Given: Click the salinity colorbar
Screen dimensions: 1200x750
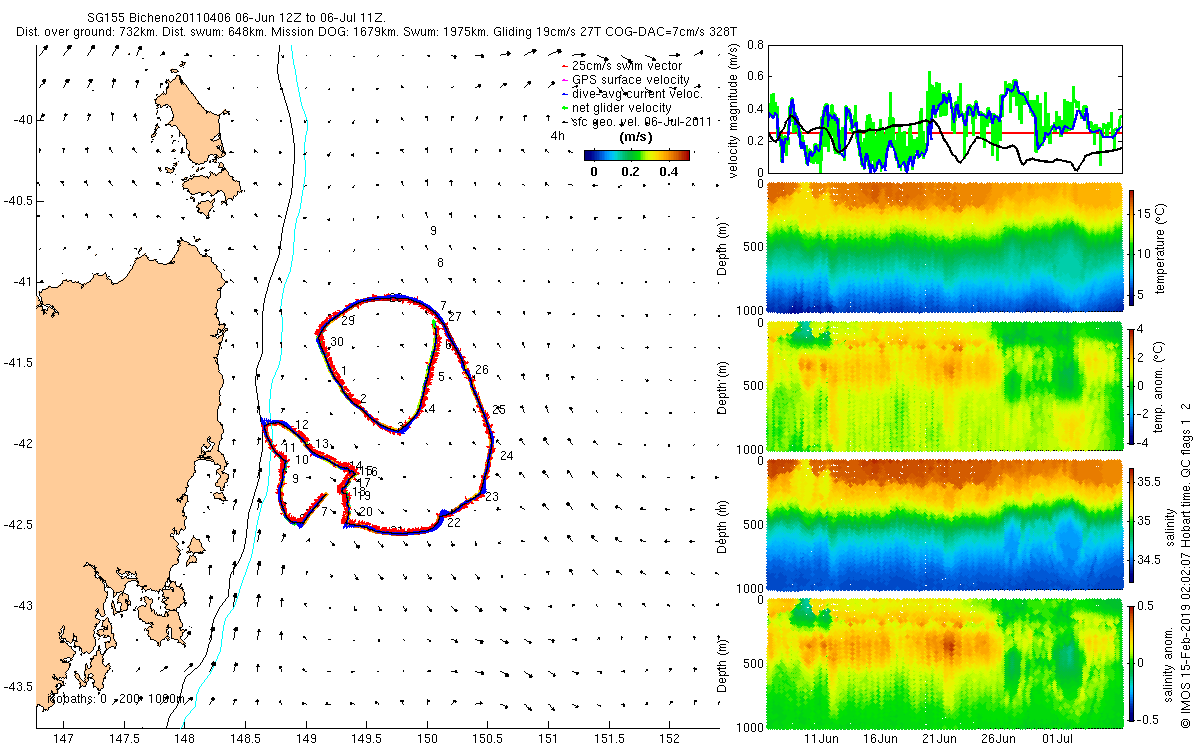Looking at the screenshot, I should (1131, 523).
